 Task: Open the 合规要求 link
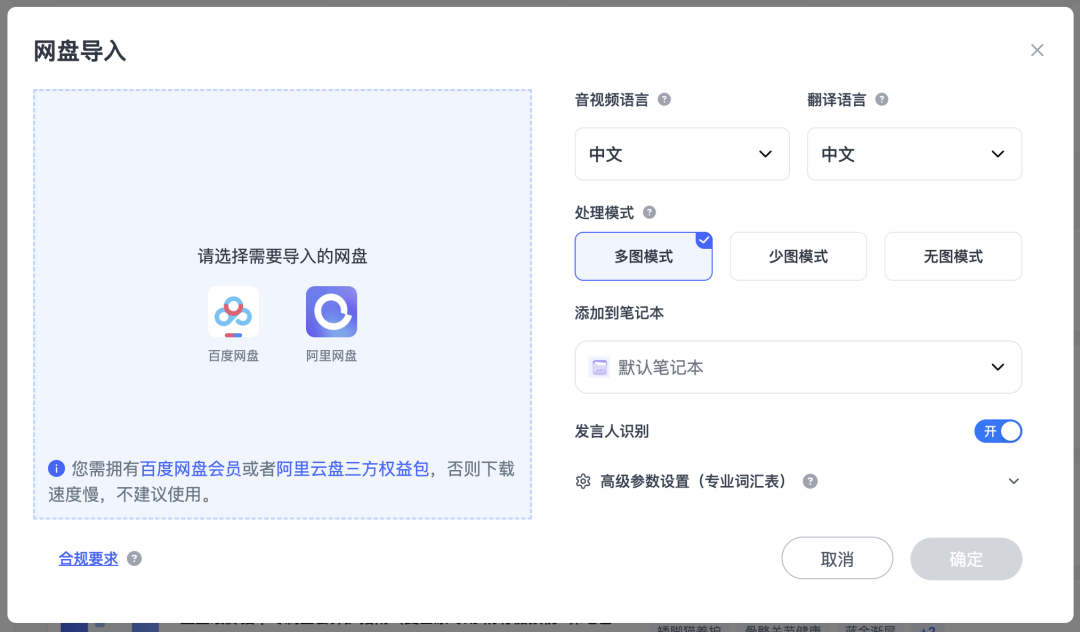click(x=88, y=558)
